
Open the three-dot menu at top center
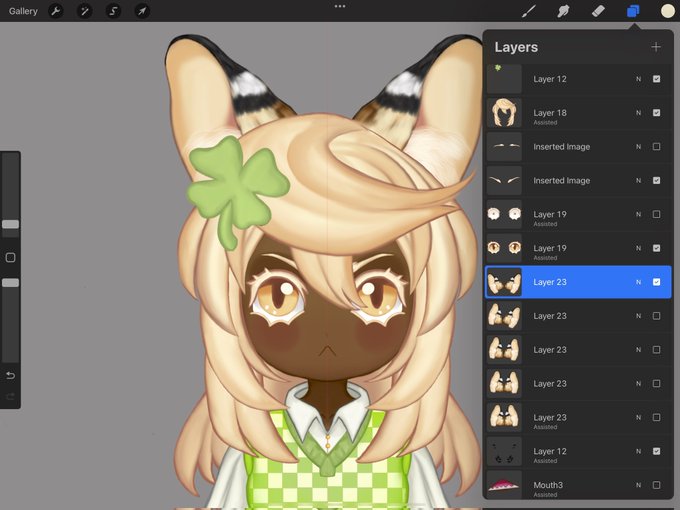tap(340, 6)
